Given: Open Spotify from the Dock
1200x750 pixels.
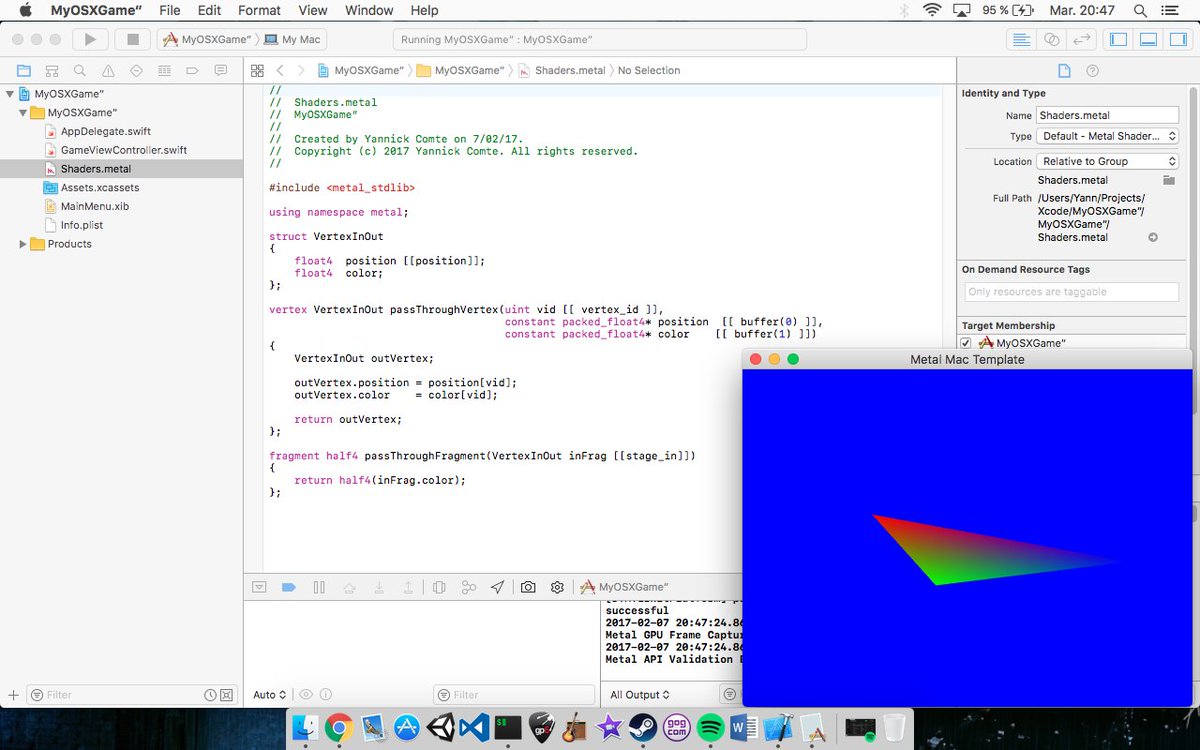Looking at the screenshot, I should [x=709, y=727].
